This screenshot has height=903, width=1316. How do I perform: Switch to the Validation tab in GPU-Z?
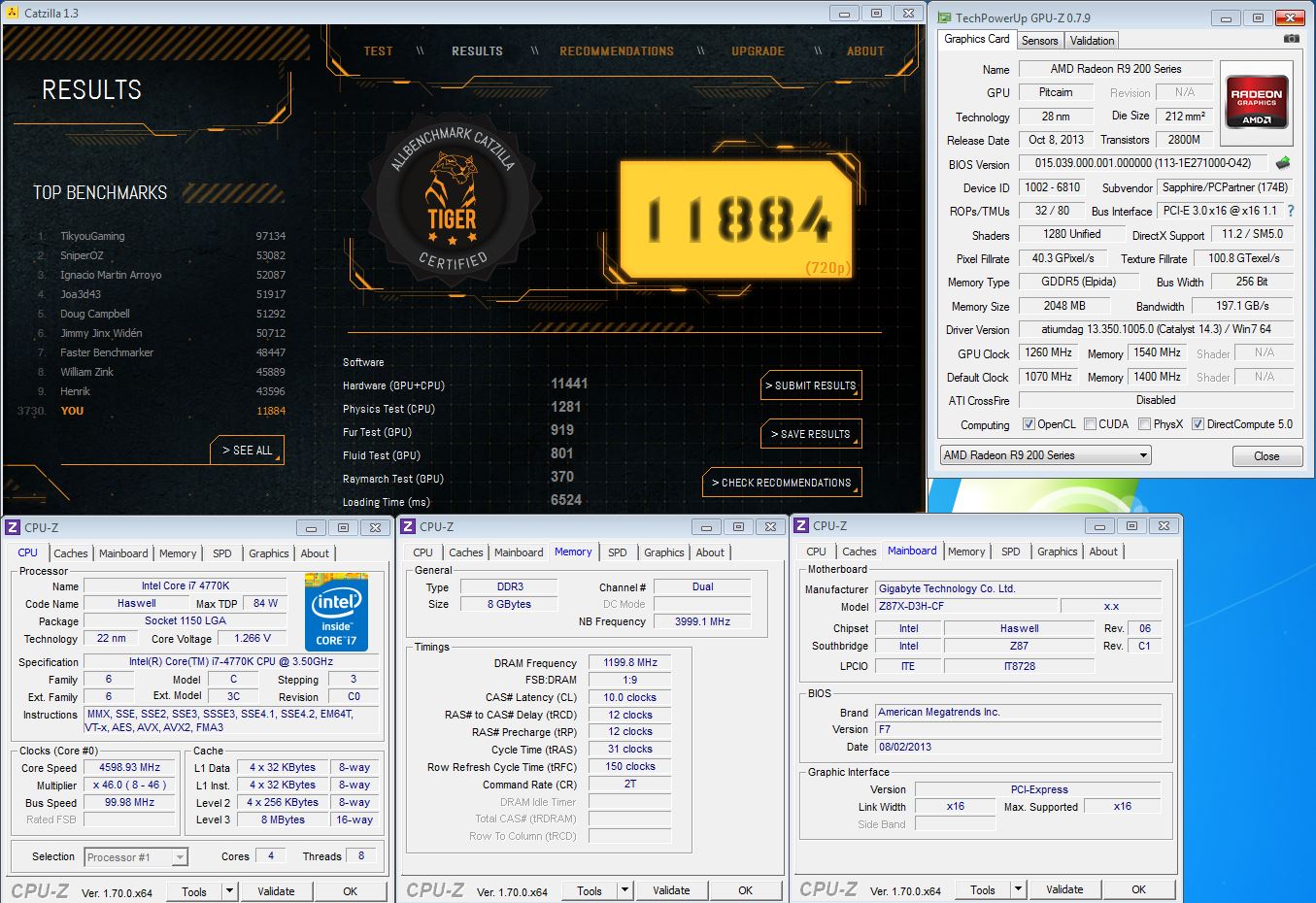[x=1092, y=41]
